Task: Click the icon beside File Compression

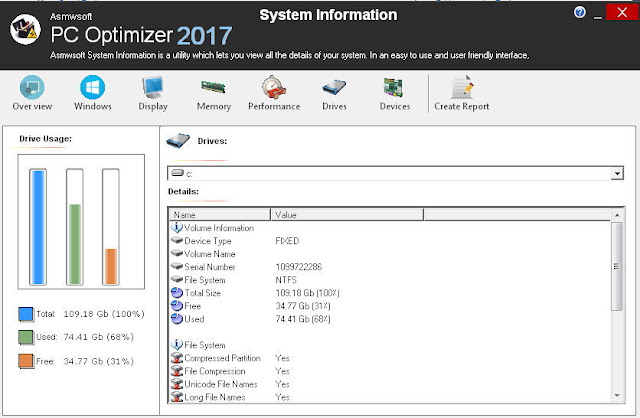Action: pyautogui.click(x=177, y=371)
